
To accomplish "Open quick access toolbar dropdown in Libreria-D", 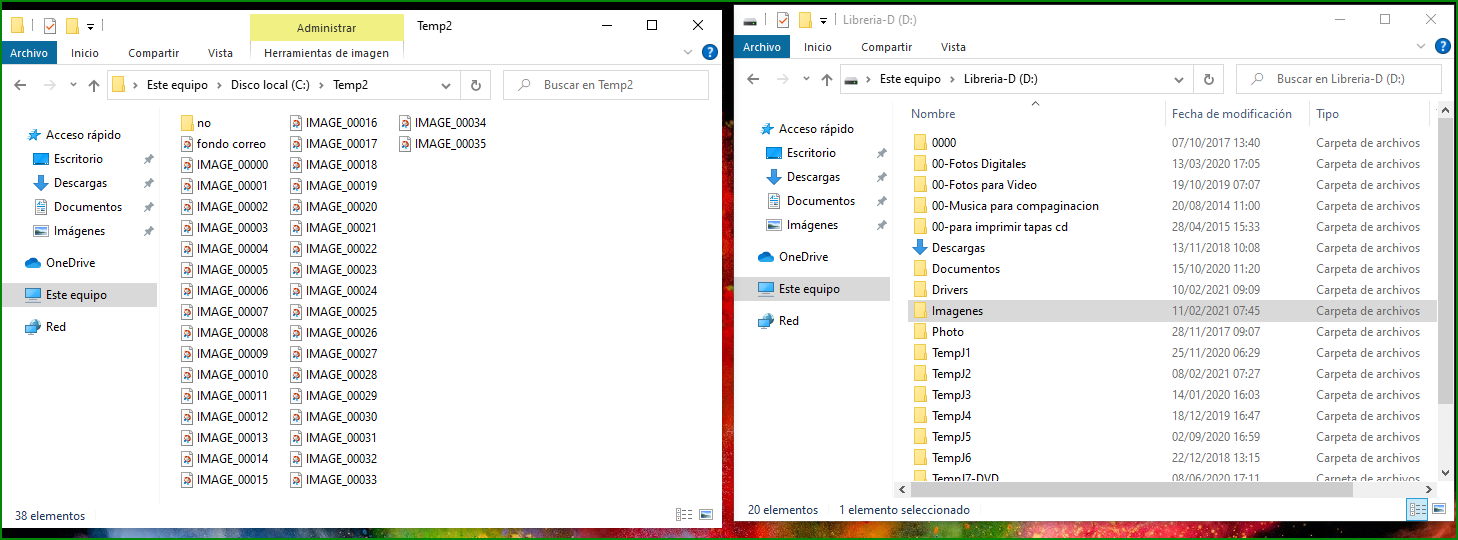I will [x=824, y=20].
